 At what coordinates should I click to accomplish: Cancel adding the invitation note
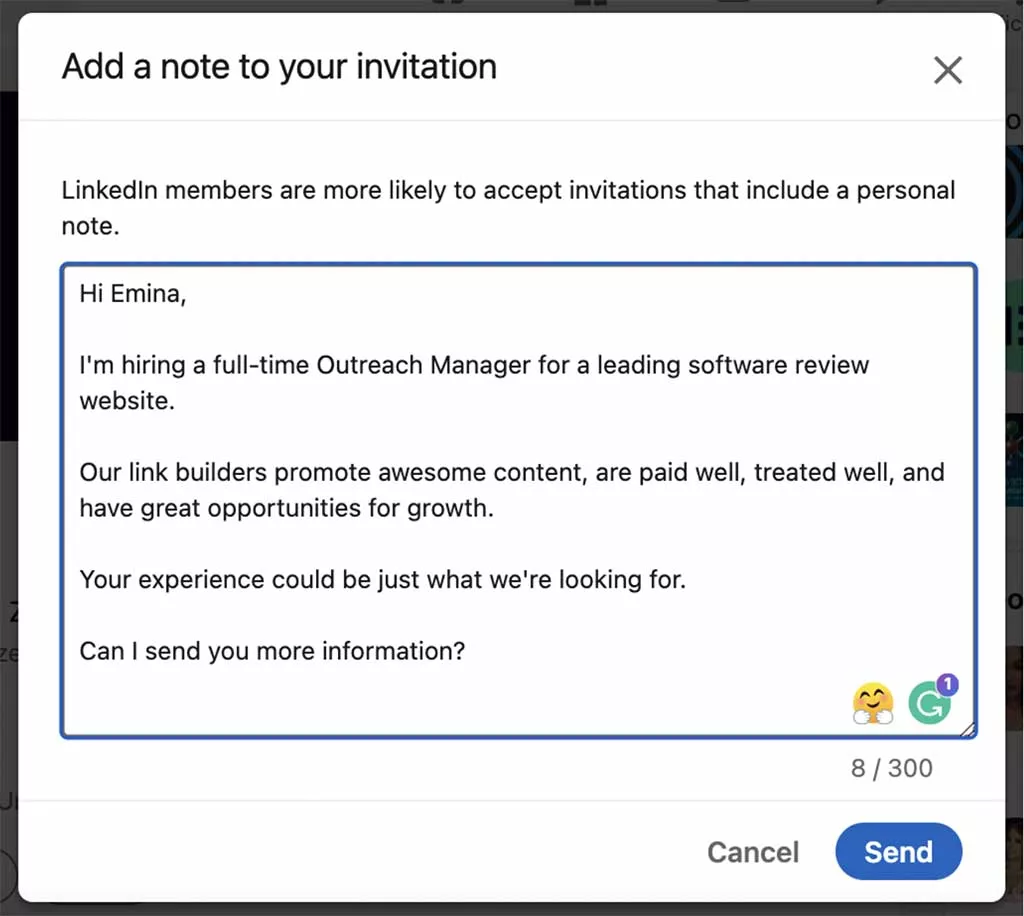point(753,852)
